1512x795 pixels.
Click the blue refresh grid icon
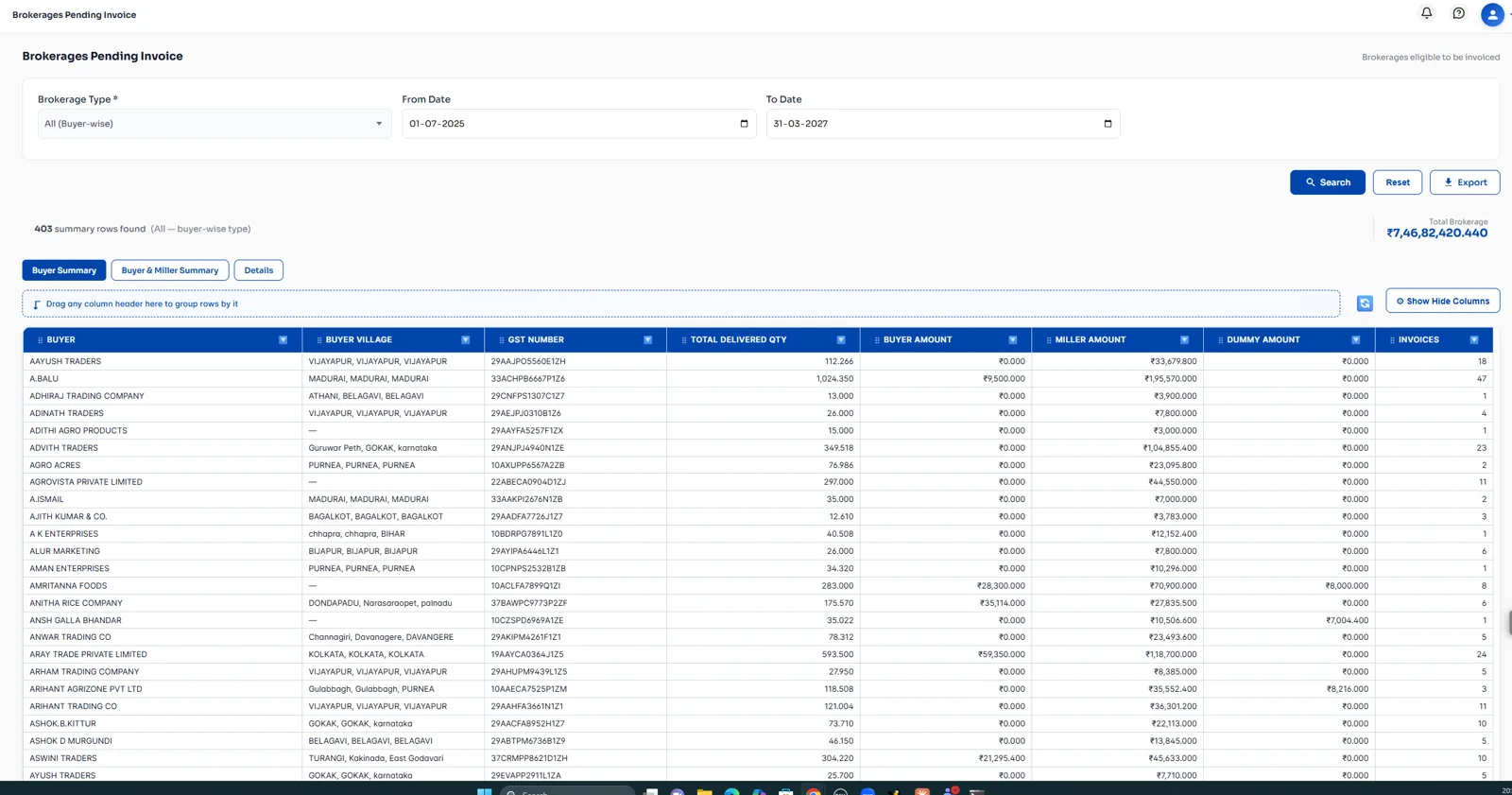tap(1365, 302)
